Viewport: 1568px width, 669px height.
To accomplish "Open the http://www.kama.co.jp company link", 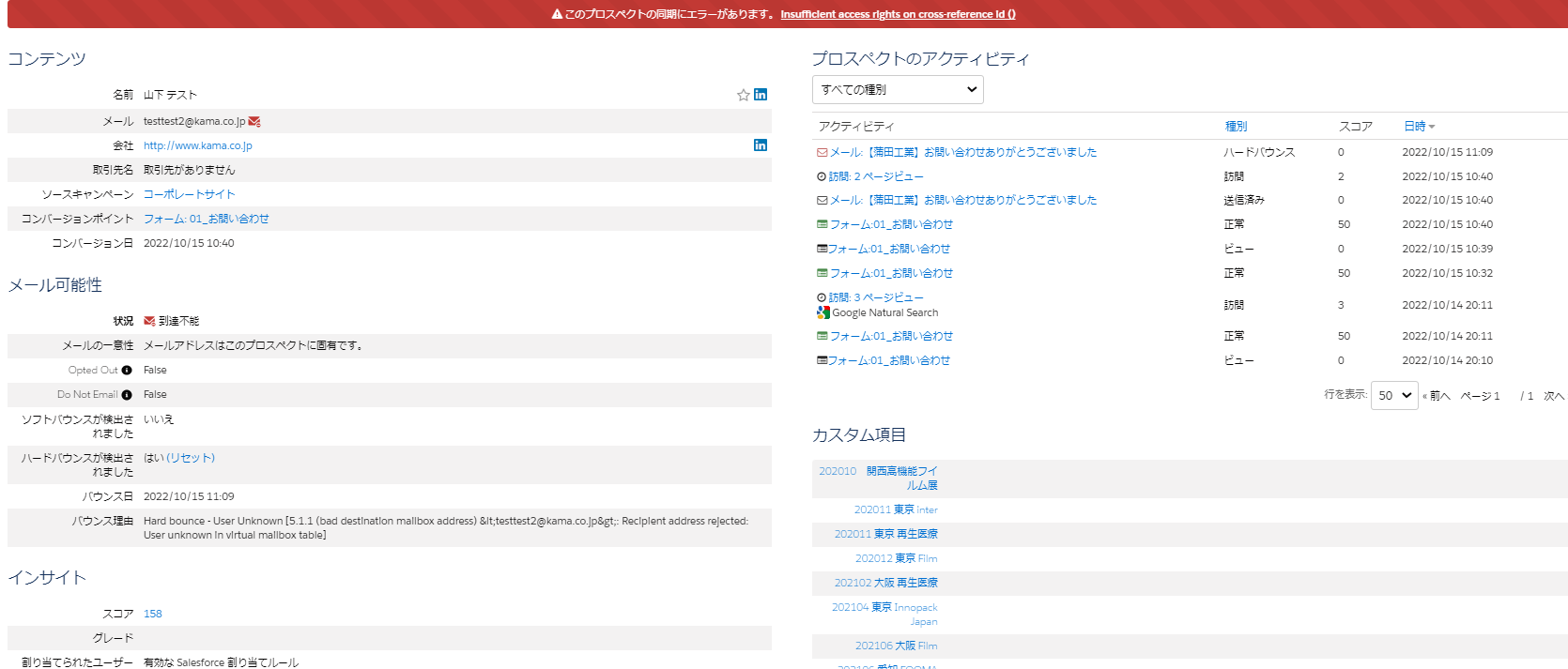I will tap(198, 145).
